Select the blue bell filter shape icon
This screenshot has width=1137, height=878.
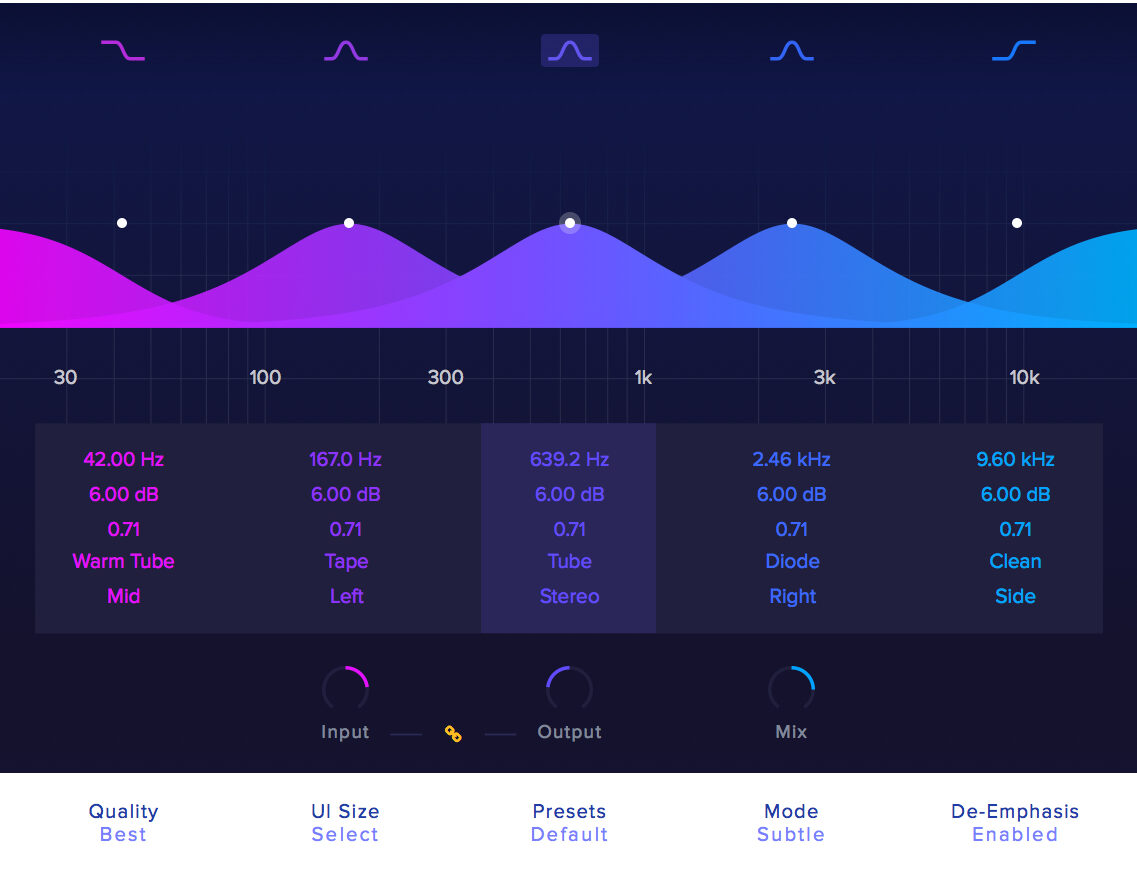coord(792,50)
